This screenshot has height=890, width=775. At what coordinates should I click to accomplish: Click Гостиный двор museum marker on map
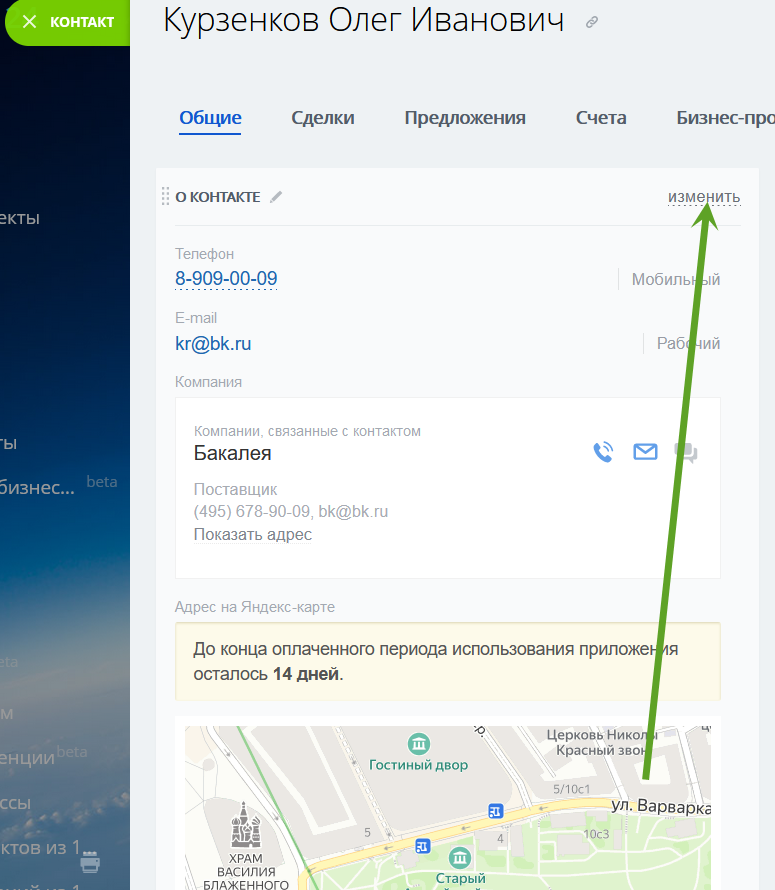coord(419,744)
